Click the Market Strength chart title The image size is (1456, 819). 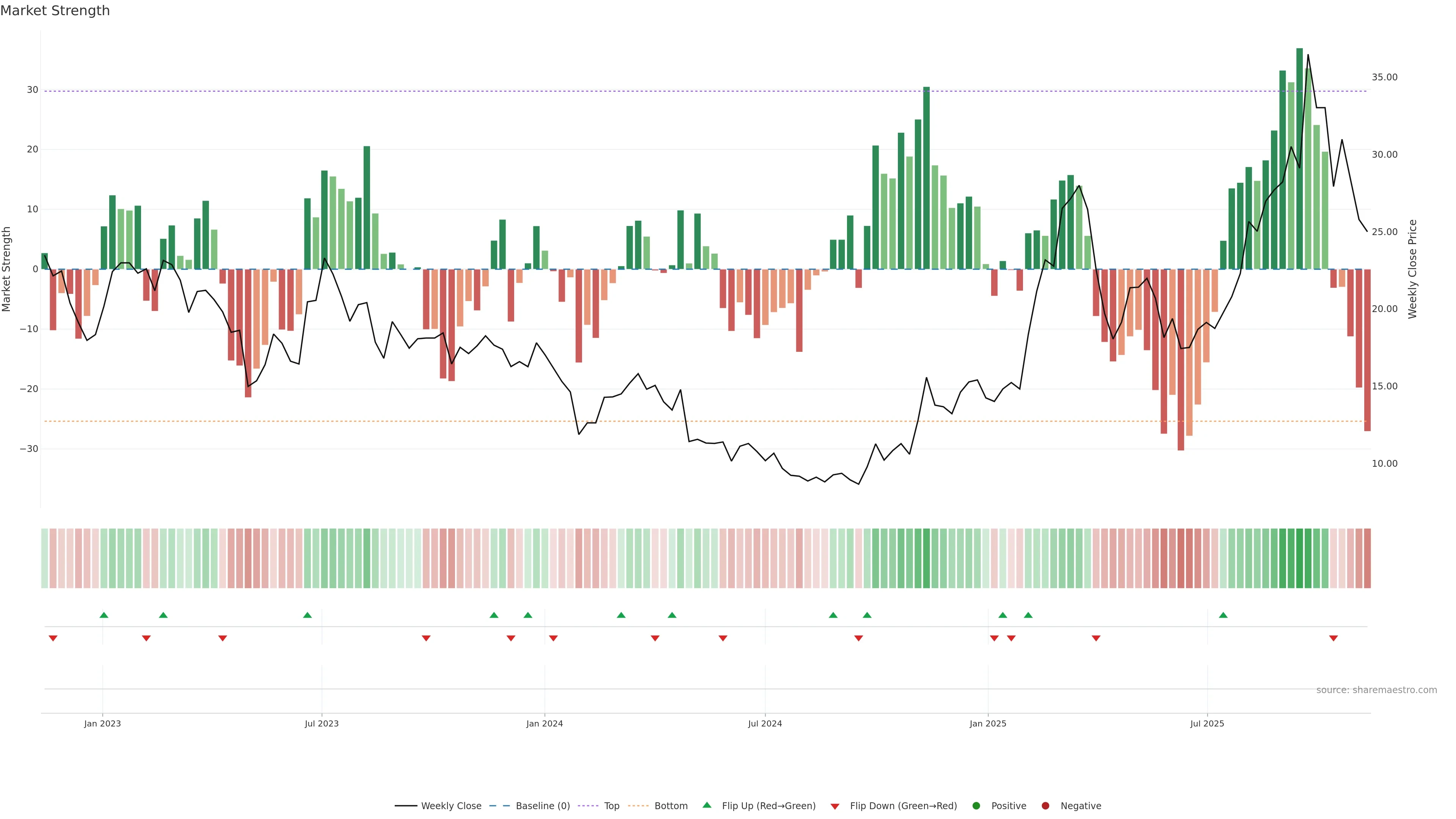(x=55, y=11)
